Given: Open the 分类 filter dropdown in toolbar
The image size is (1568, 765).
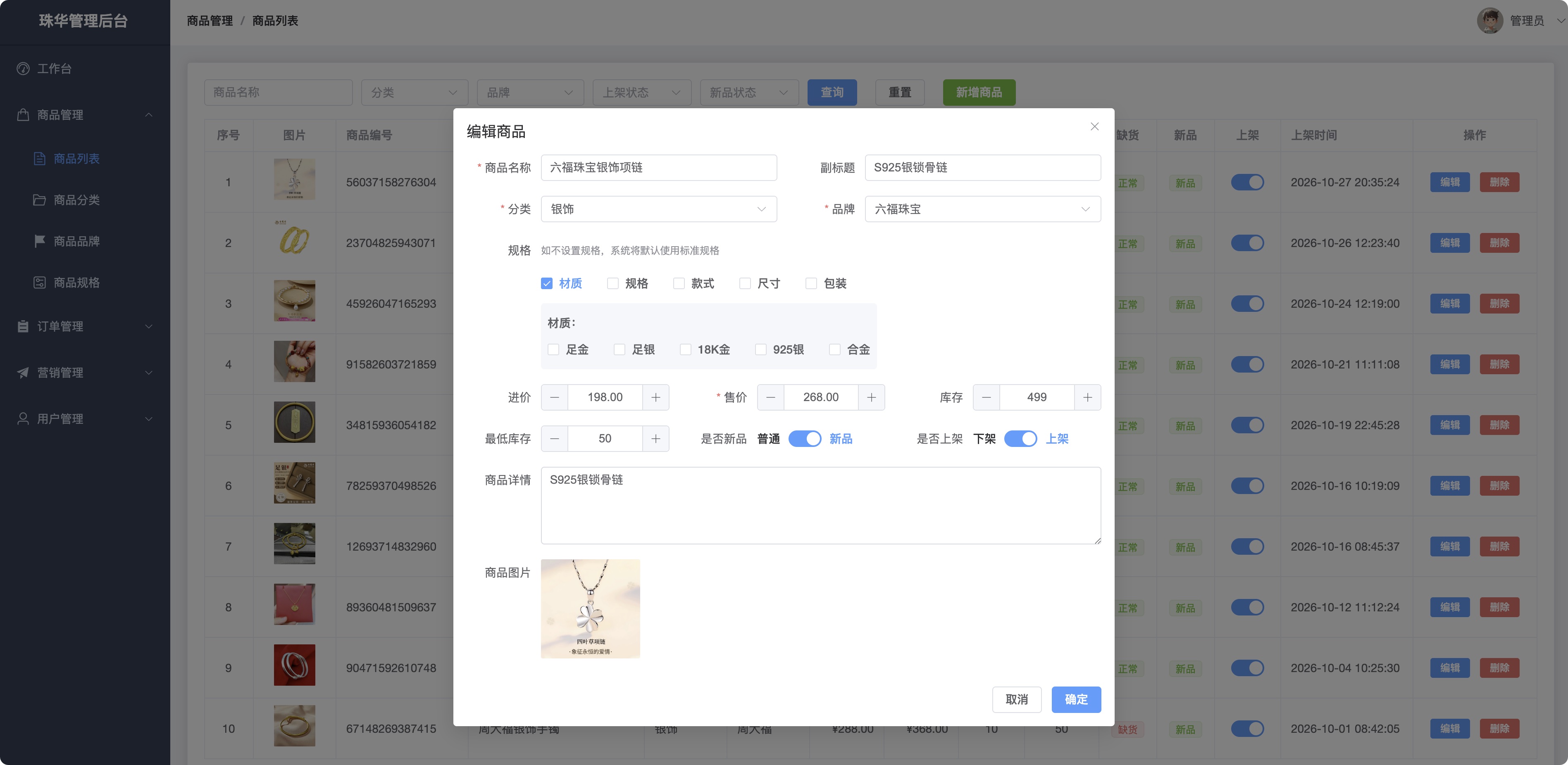Looking at the screenshot, I should (x=415, y=93).
